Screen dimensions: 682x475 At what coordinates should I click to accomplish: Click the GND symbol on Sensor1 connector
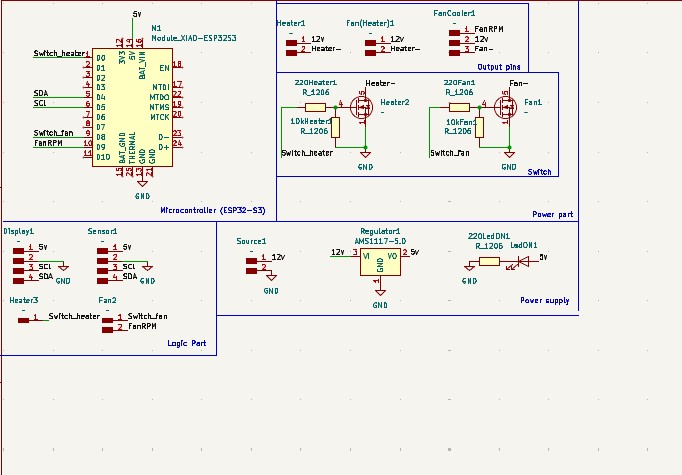147,268
